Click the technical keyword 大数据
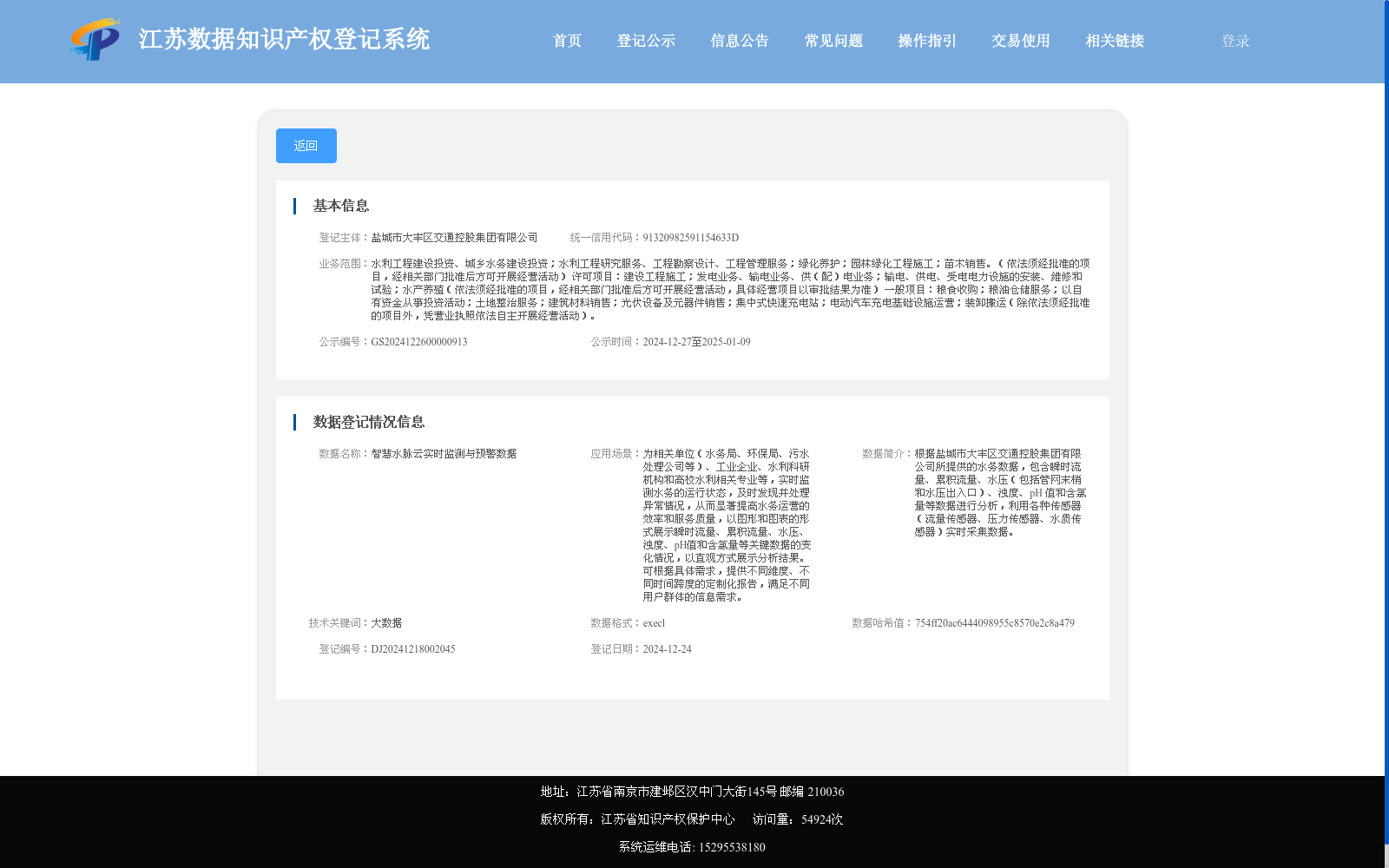 [386, 623]
